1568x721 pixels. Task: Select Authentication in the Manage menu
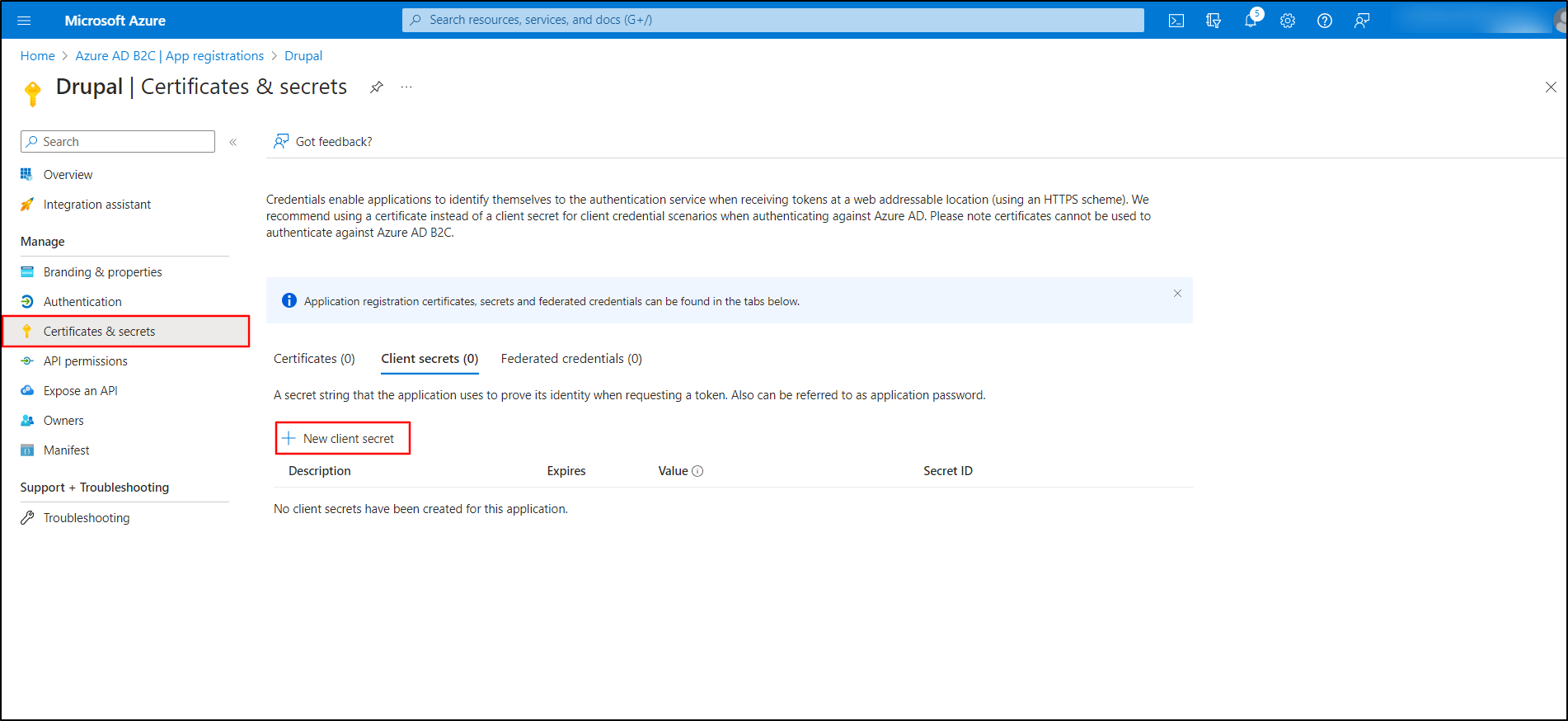pyautogui.click(x=82, y=302)
